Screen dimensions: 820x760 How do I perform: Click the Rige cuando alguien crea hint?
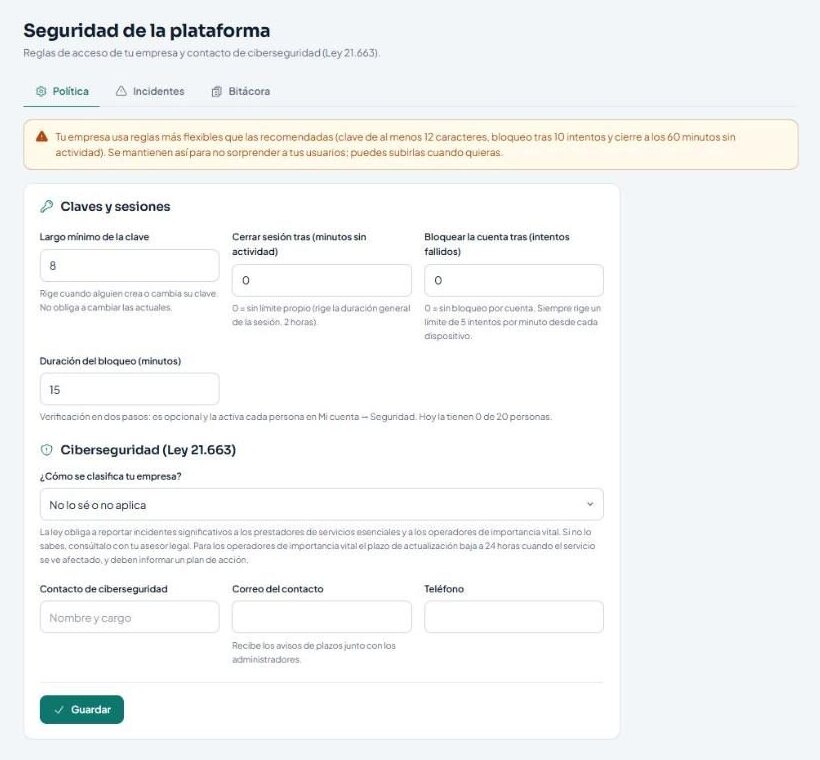129,300
